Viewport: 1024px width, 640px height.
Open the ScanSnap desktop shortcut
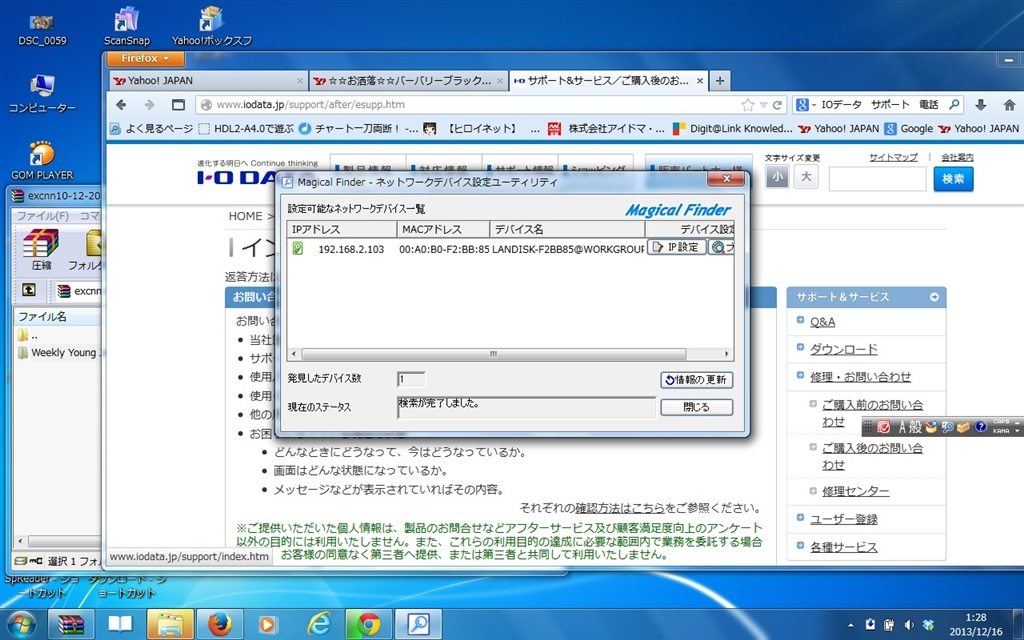click(127, 27)
